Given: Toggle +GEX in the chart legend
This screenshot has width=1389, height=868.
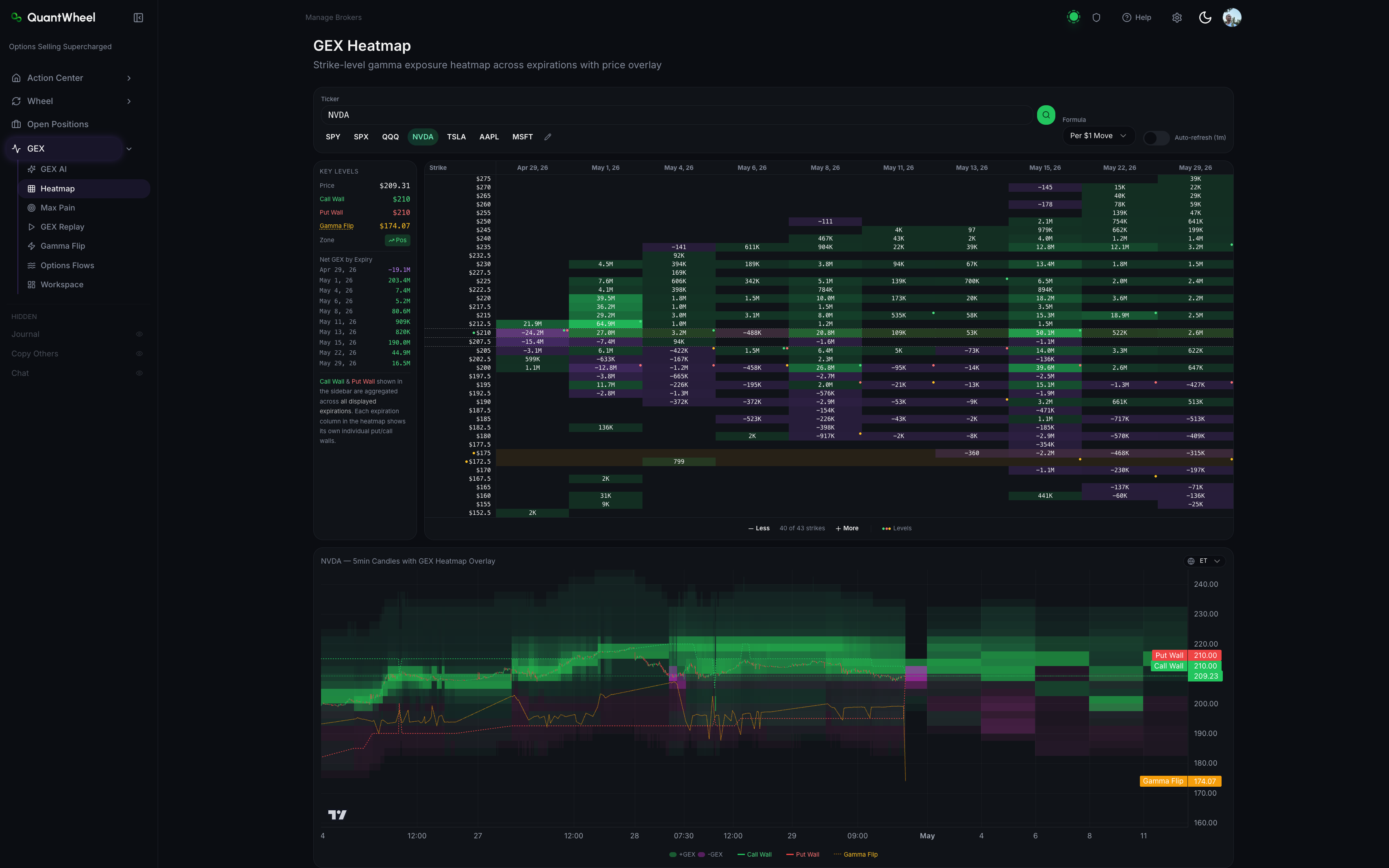Looking at the screenshot, I should (682, 854).
